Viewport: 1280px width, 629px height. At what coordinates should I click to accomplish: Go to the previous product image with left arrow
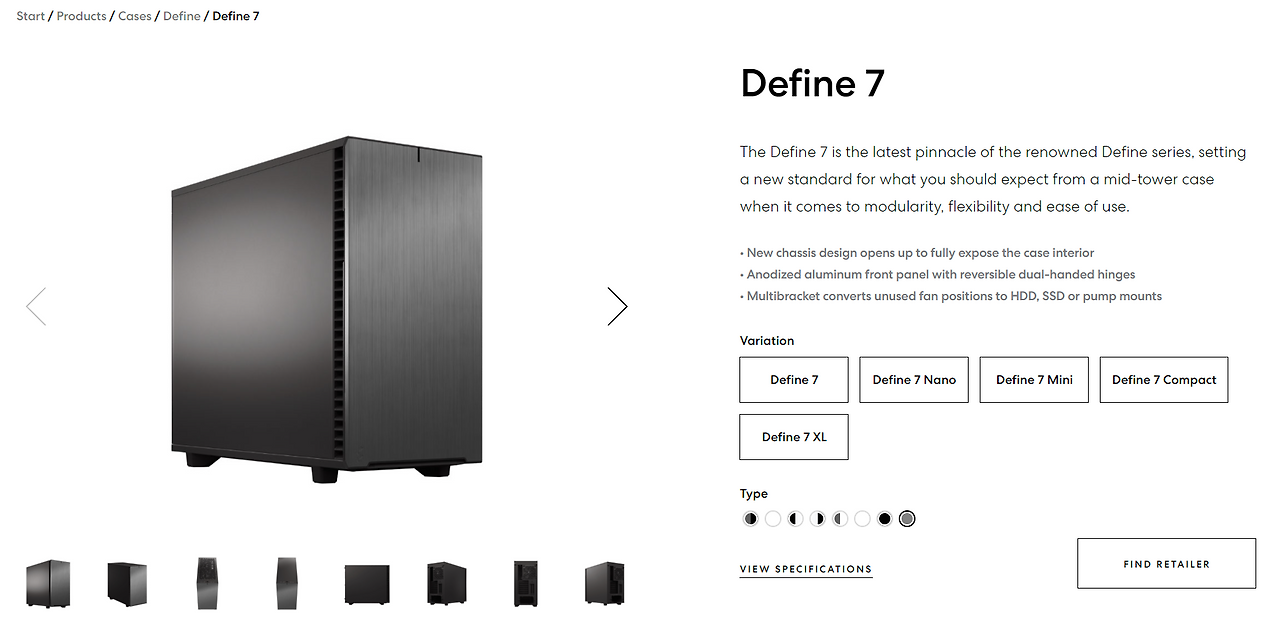pos(36,307)
